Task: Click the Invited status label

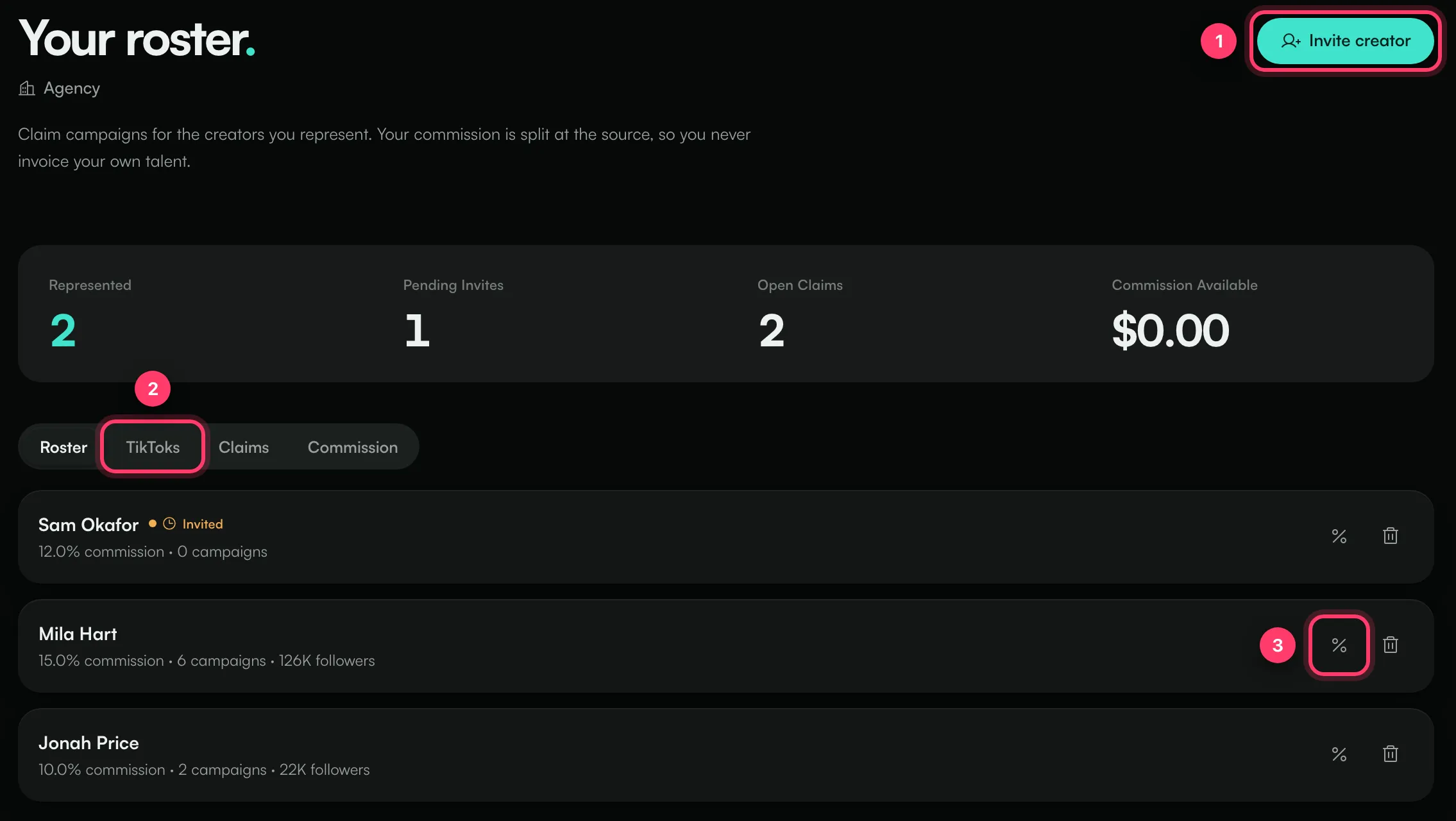Action: pos(203,524)
